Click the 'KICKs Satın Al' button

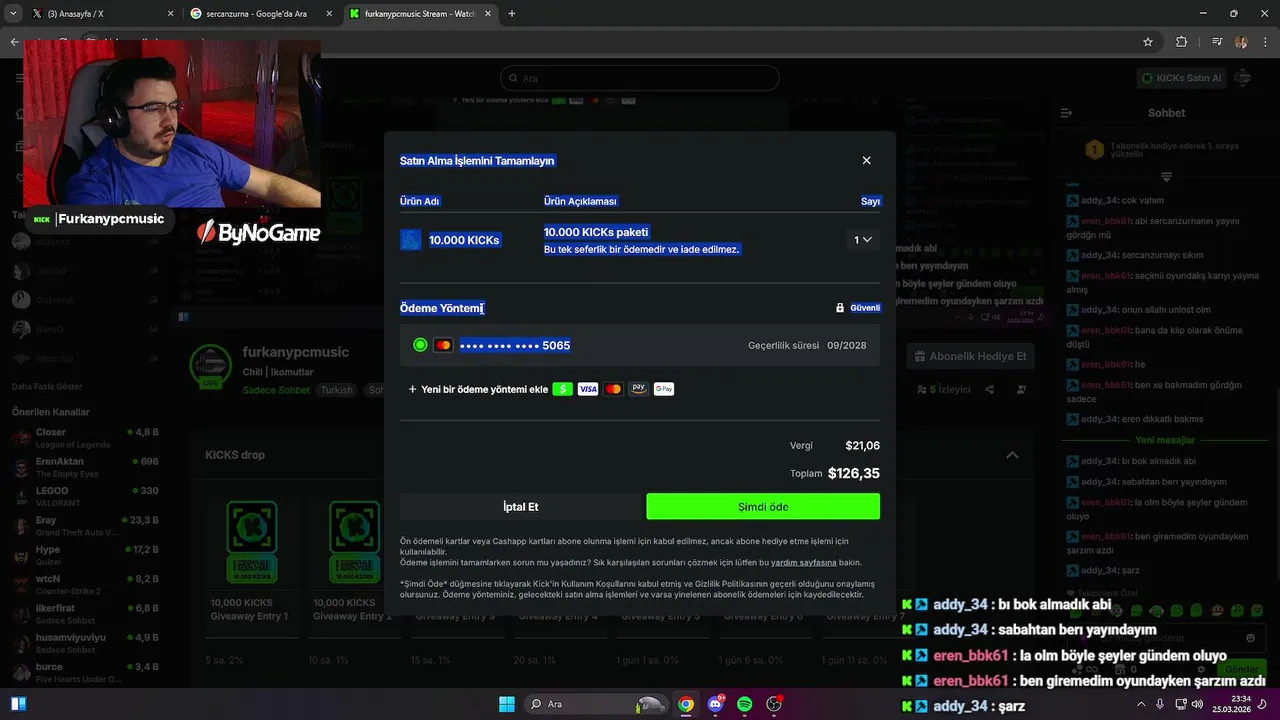pos(1182,78)
